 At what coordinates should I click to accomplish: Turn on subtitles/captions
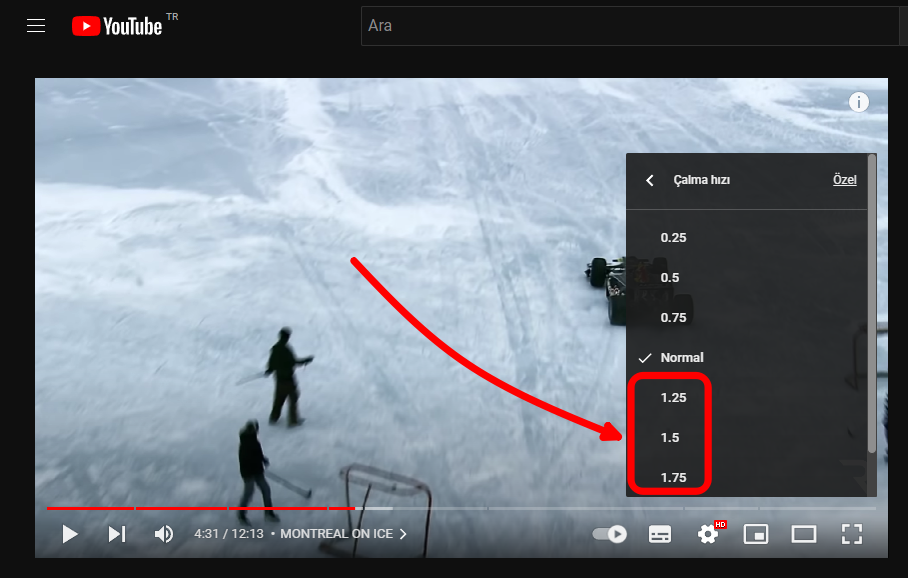(660, 534)
